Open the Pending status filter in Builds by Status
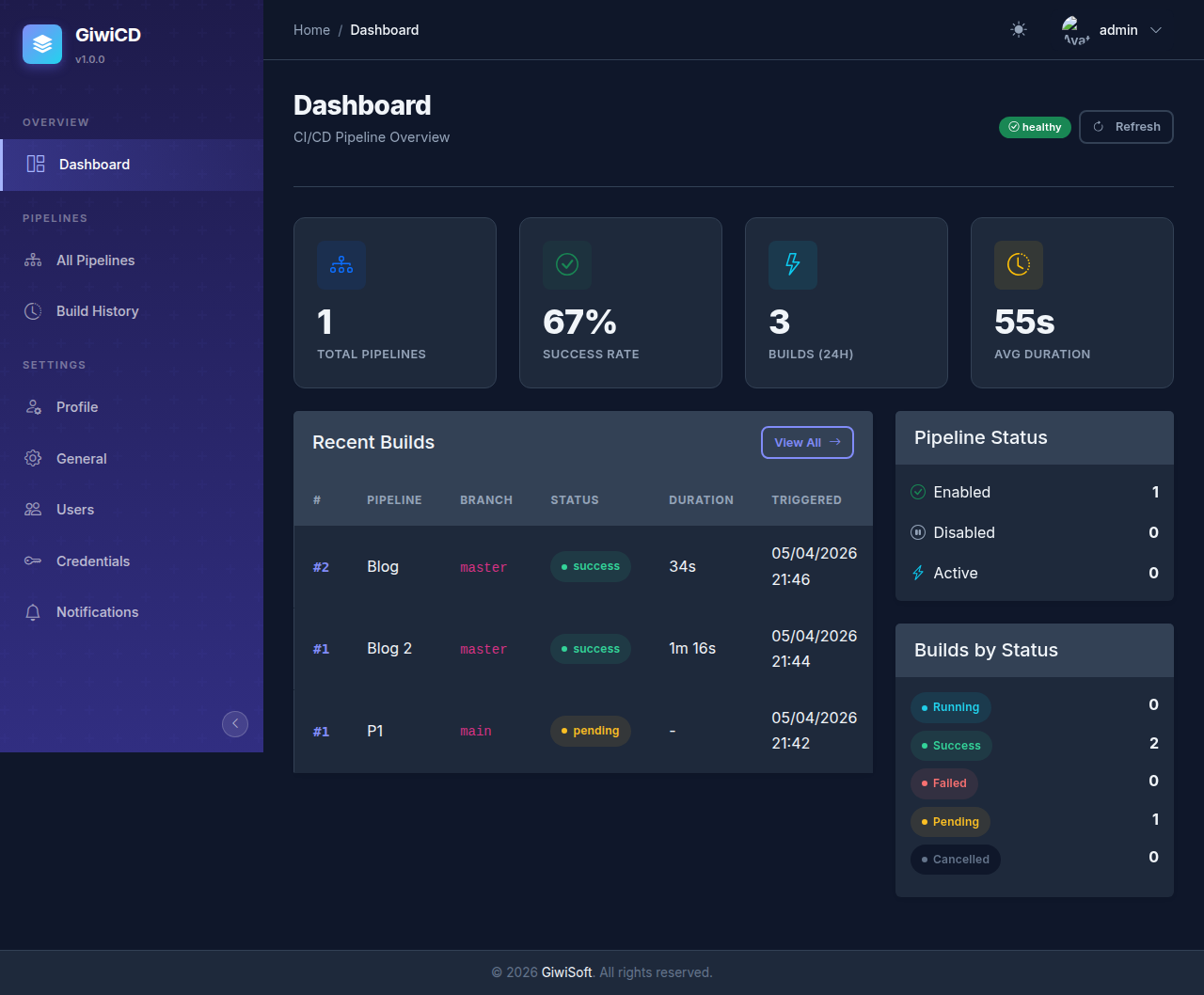This screenshot has width=1204, height=995. point(950,821)
